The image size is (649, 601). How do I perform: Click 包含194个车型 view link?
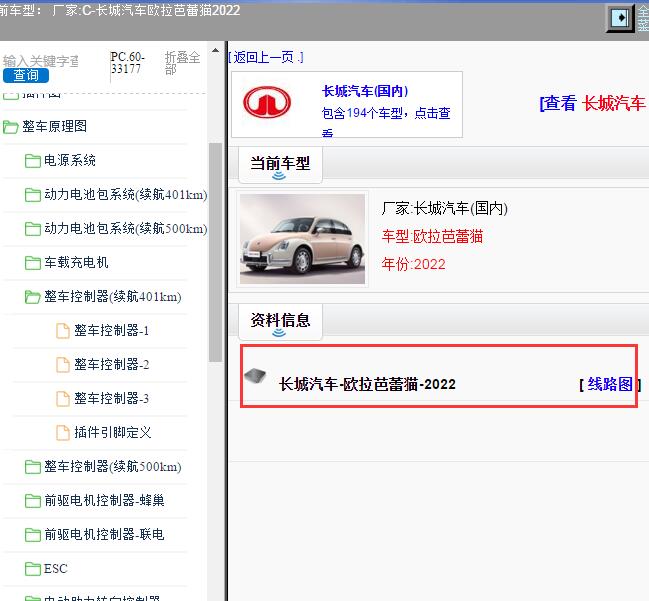click(x=386, y=120)
